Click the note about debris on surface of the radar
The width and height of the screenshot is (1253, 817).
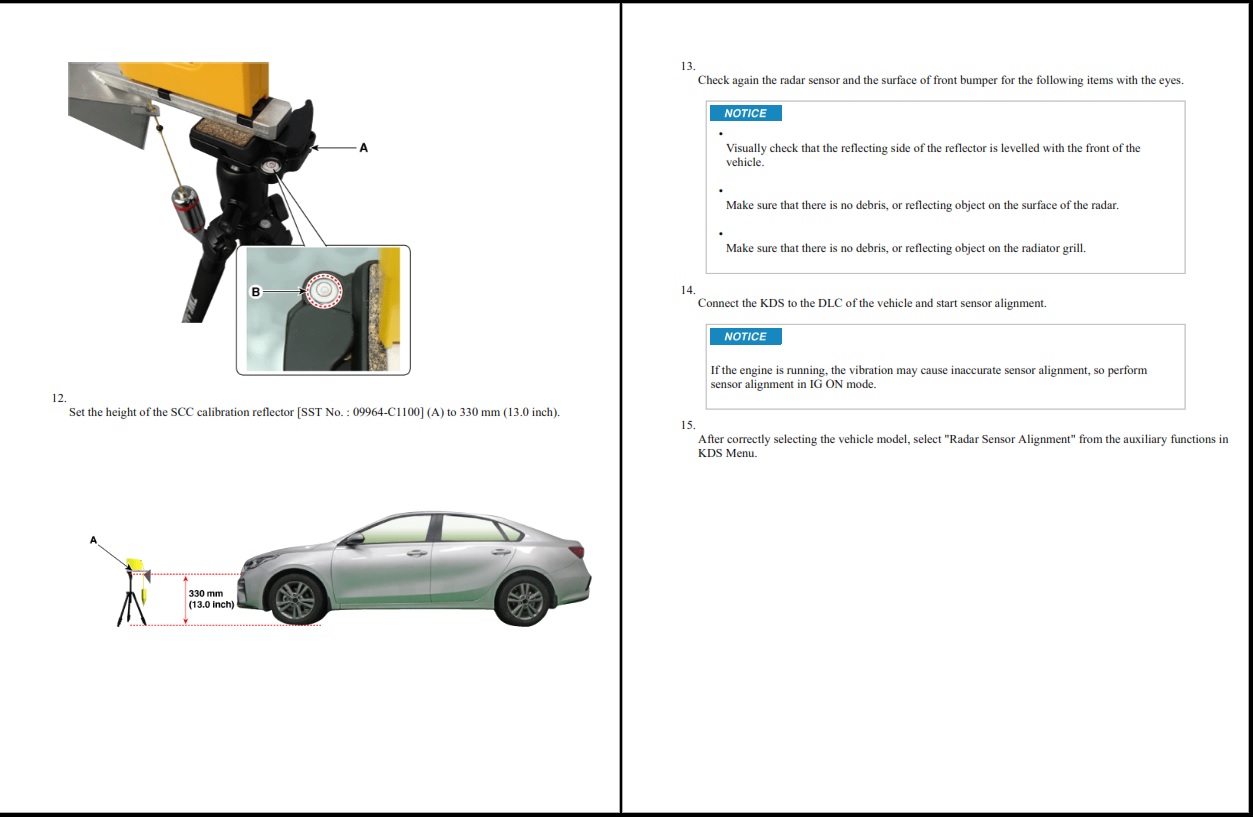(x=922, y=205)
